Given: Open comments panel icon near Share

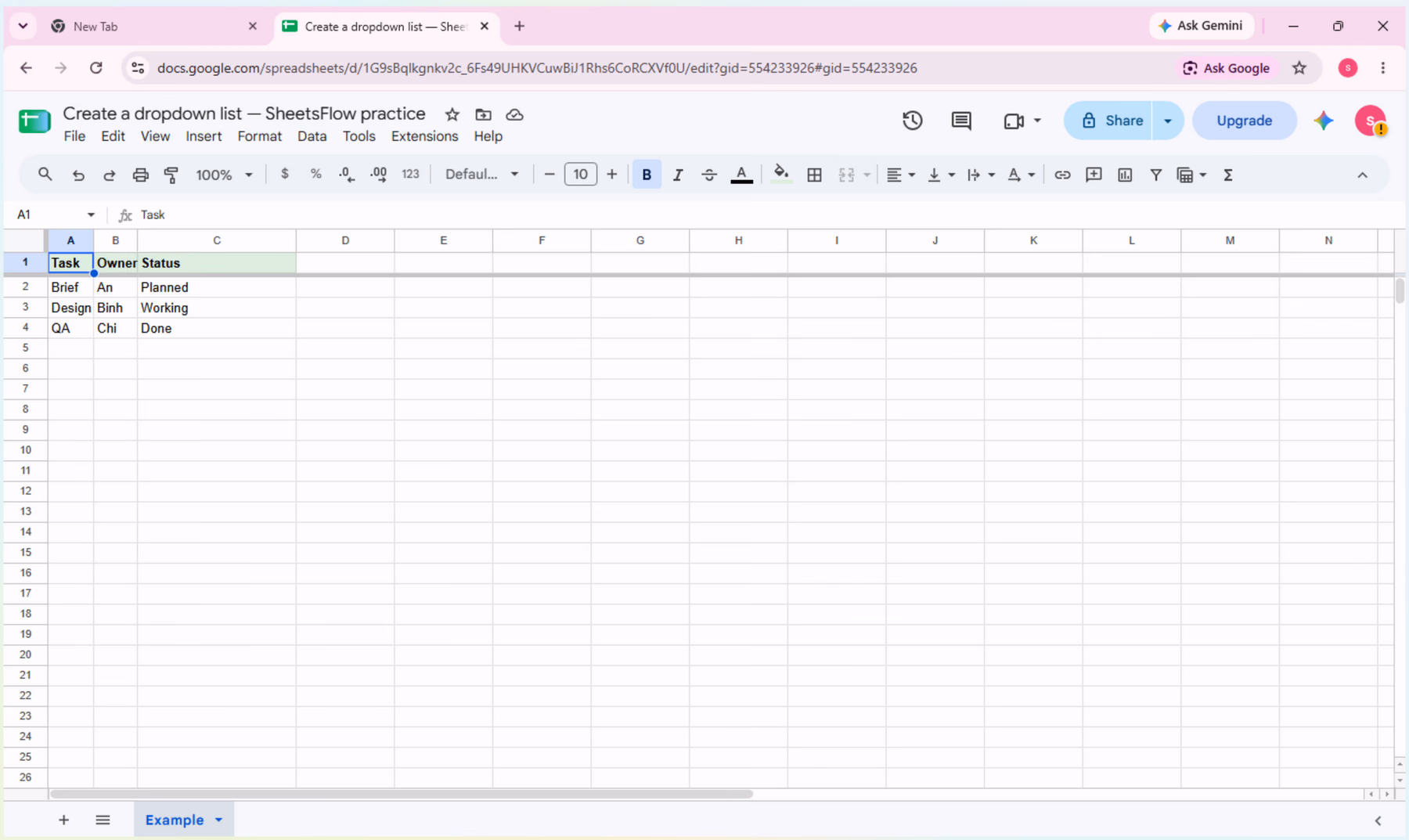Looking at the screenshot, I should (961, 121).
